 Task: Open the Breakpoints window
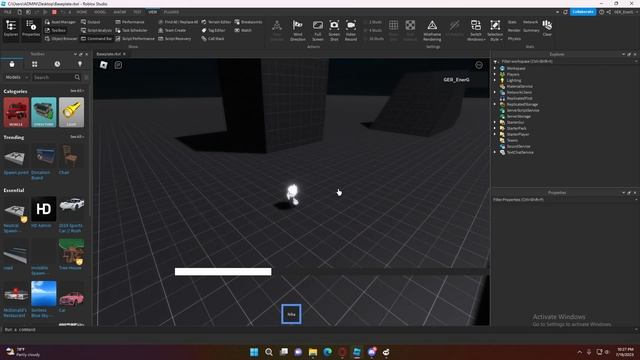pos(248,22)
